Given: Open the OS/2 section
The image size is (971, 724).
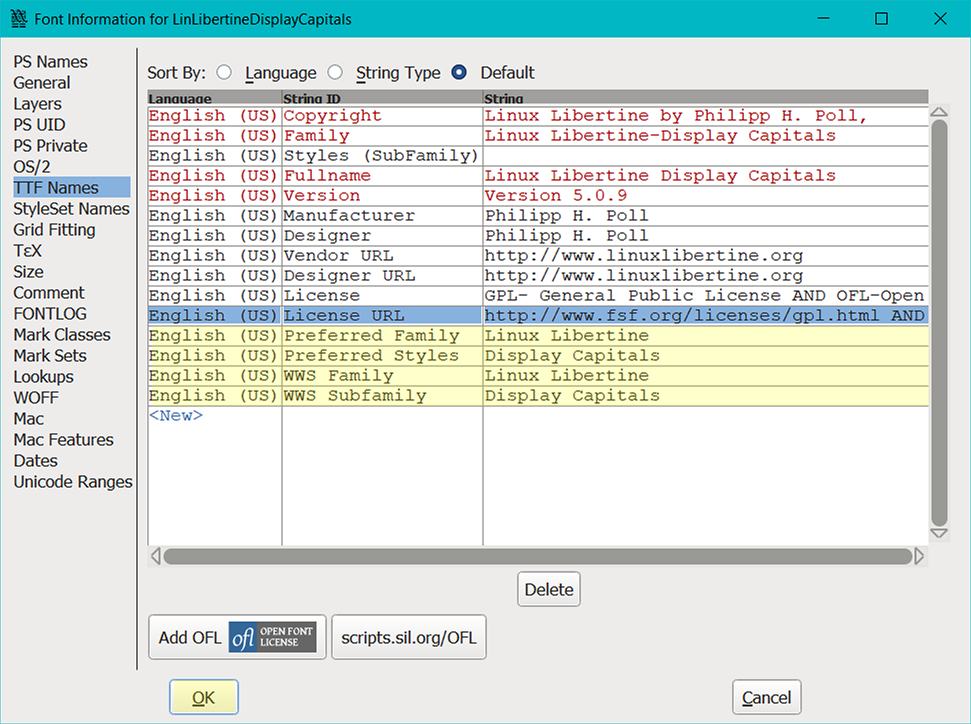Looking at the screenshot, I should [32, 167].
